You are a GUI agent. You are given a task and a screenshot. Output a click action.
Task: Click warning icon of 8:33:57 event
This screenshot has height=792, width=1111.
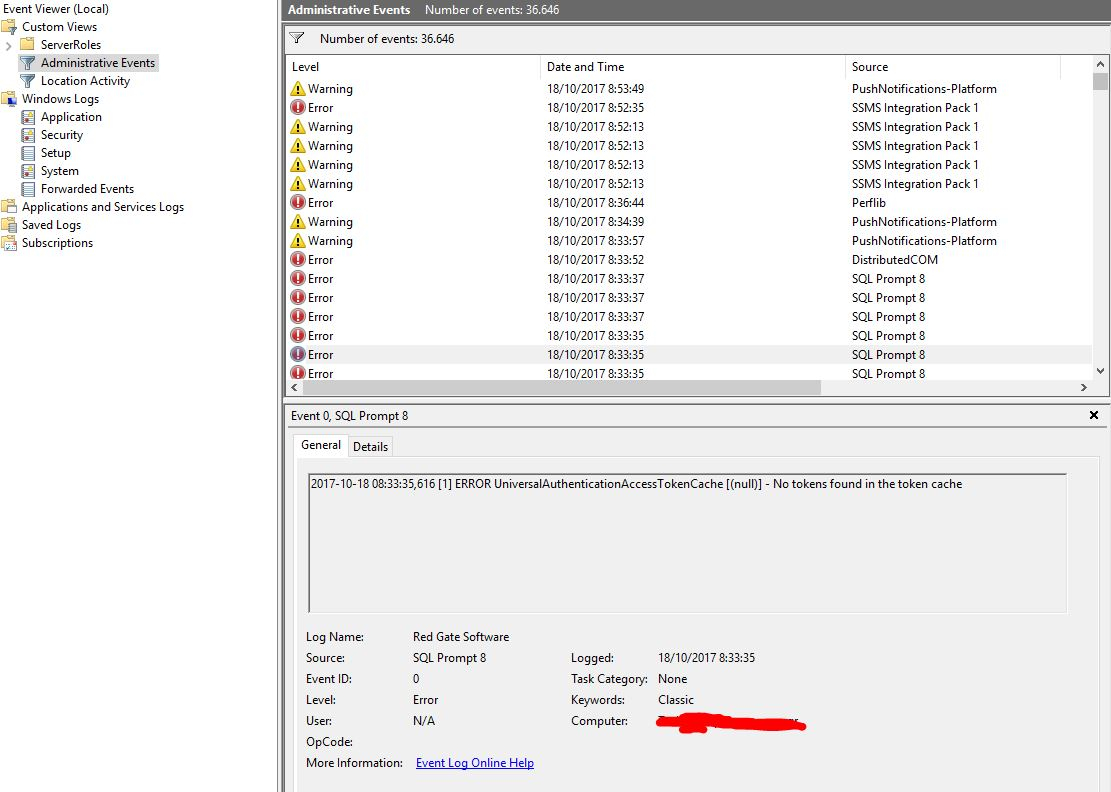[x=298, y=241]
